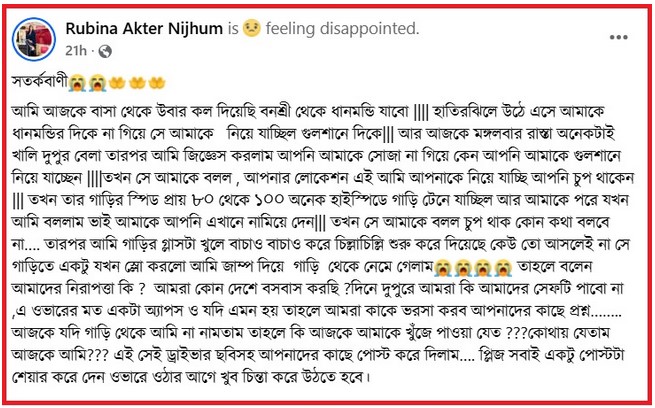
Task: Click the first yellow hands emoji in heading
Action: (117, 83)
